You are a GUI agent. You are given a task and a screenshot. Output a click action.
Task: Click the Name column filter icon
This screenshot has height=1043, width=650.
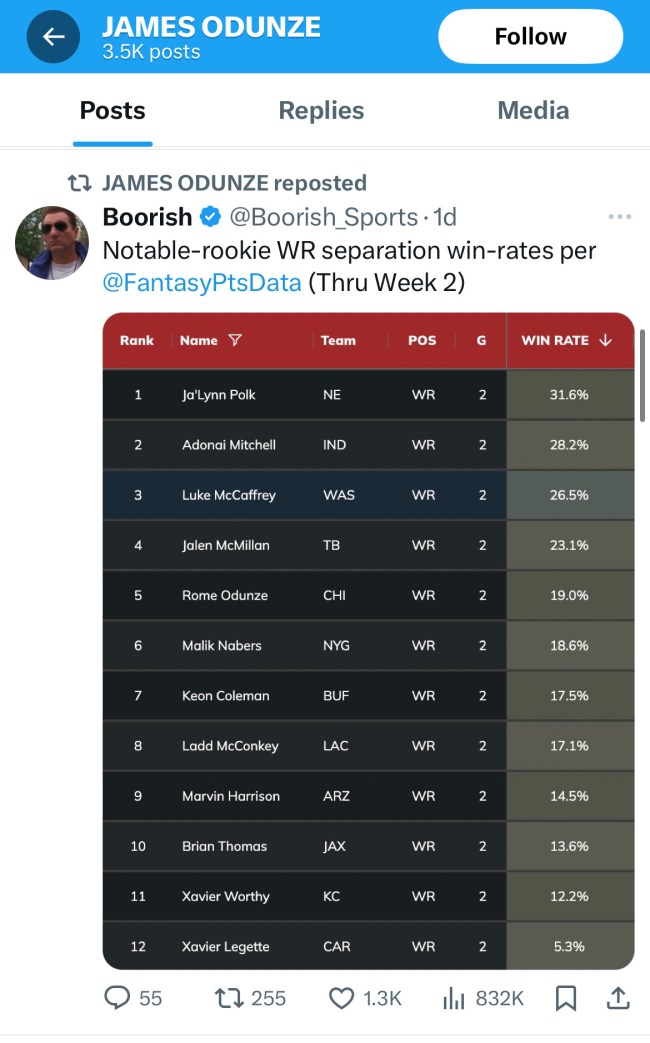pos(235,340)
